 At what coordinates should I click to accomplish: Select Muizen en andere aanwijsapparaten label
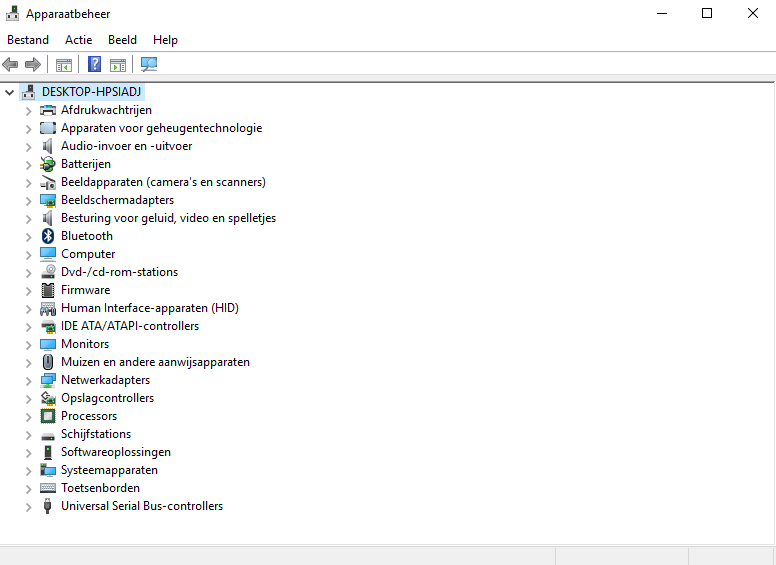click(155, 362)
